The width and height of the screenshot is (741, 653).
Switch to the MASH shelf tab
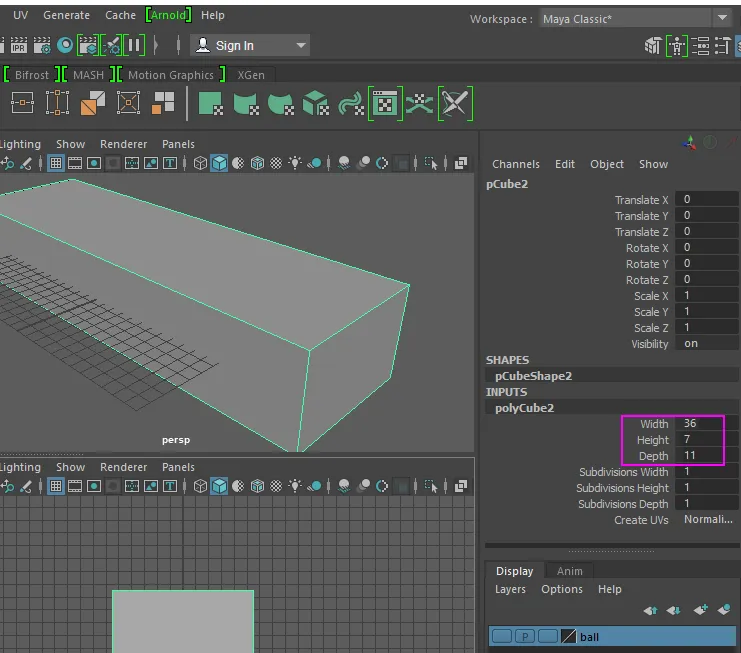click(x=88, y=75)
